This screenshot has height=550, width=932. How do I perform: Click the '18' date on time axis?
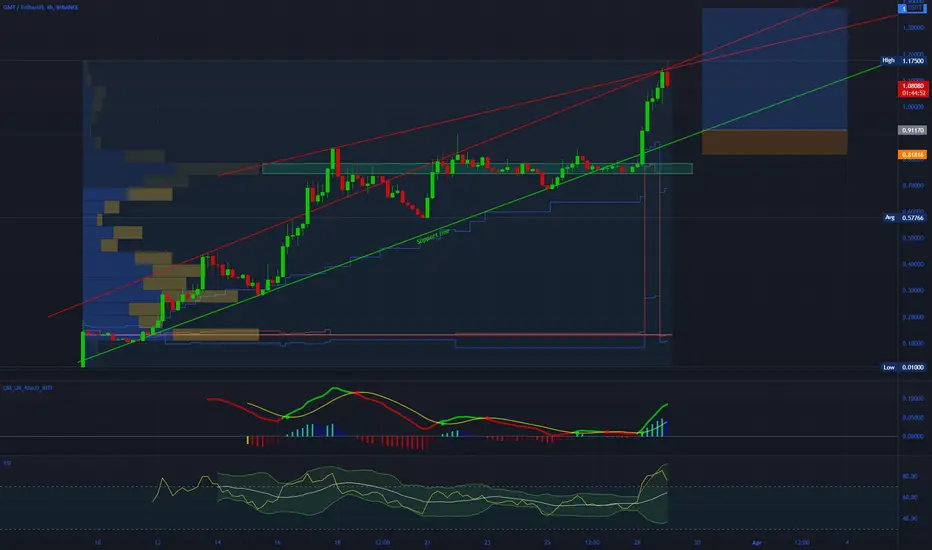(x=337, y=542)
